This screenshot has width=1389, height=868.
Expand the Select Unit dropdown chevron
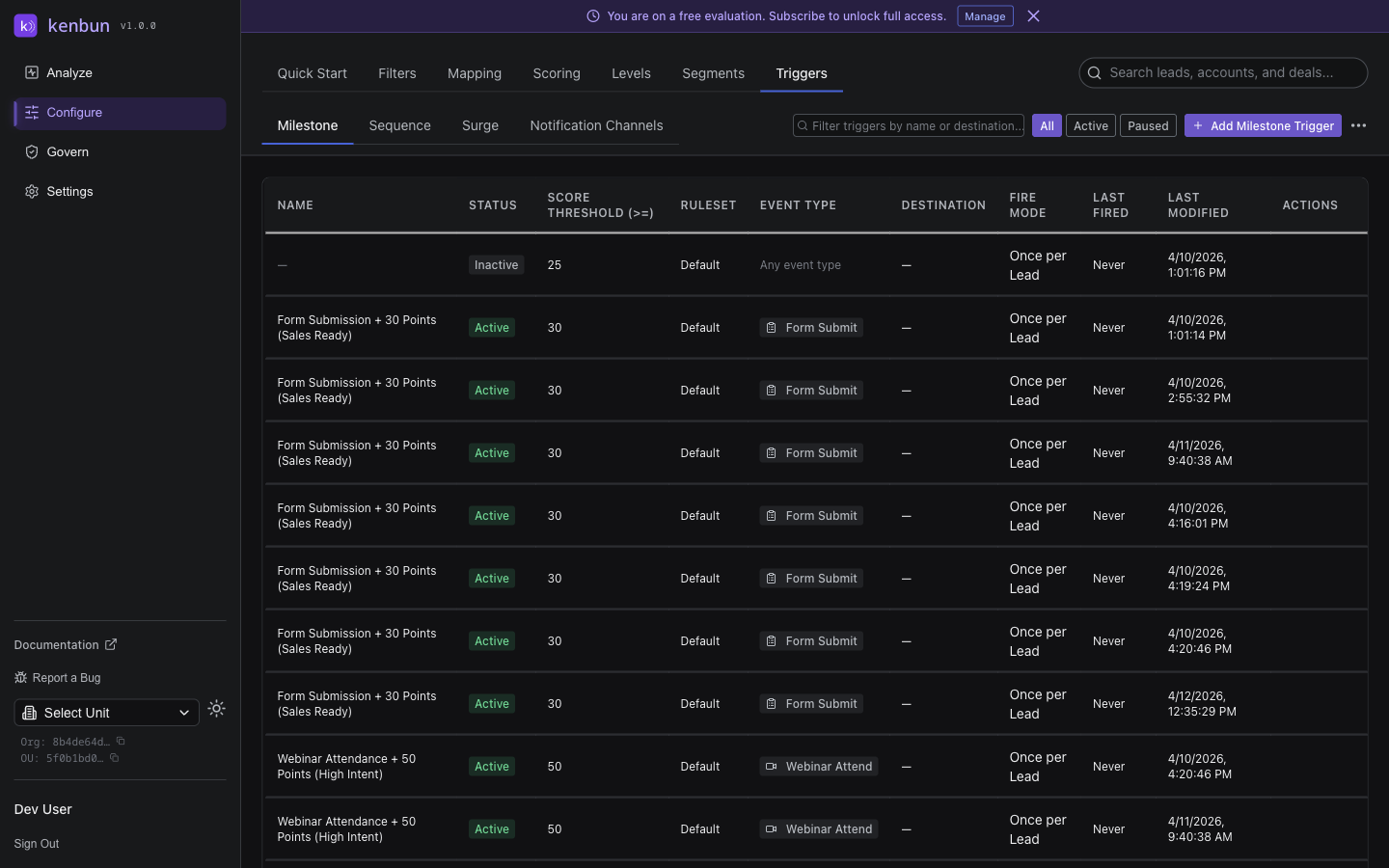click(x=184, y=713)
